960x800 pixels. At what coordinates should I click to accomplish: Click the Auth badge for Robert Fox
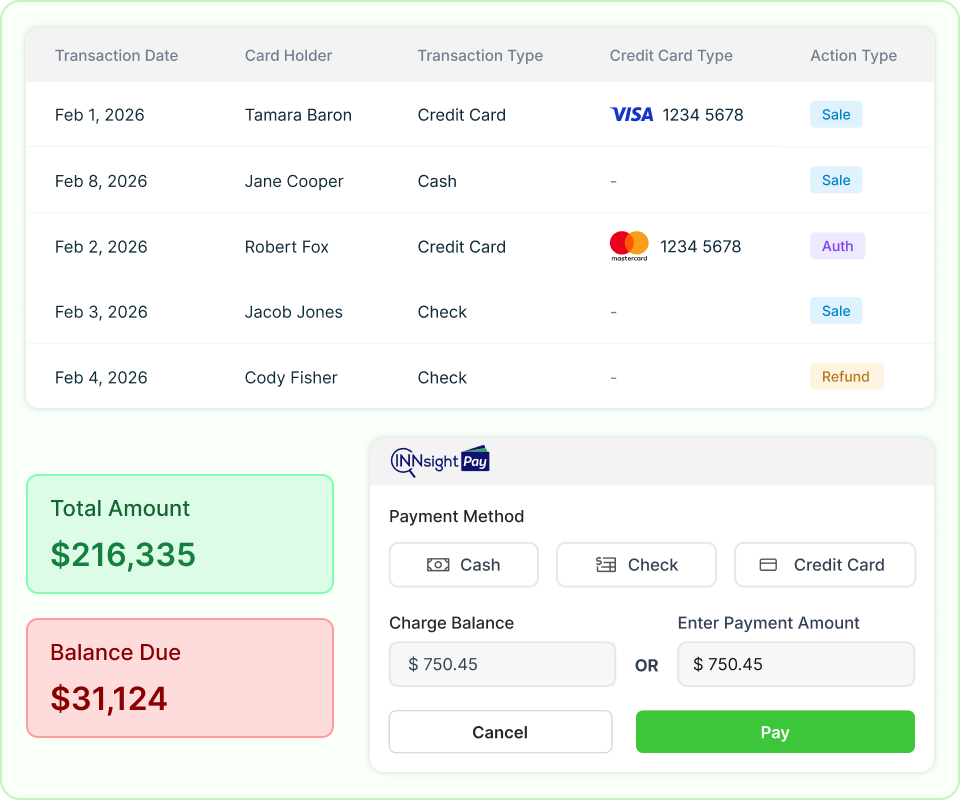tap(837, 246)
